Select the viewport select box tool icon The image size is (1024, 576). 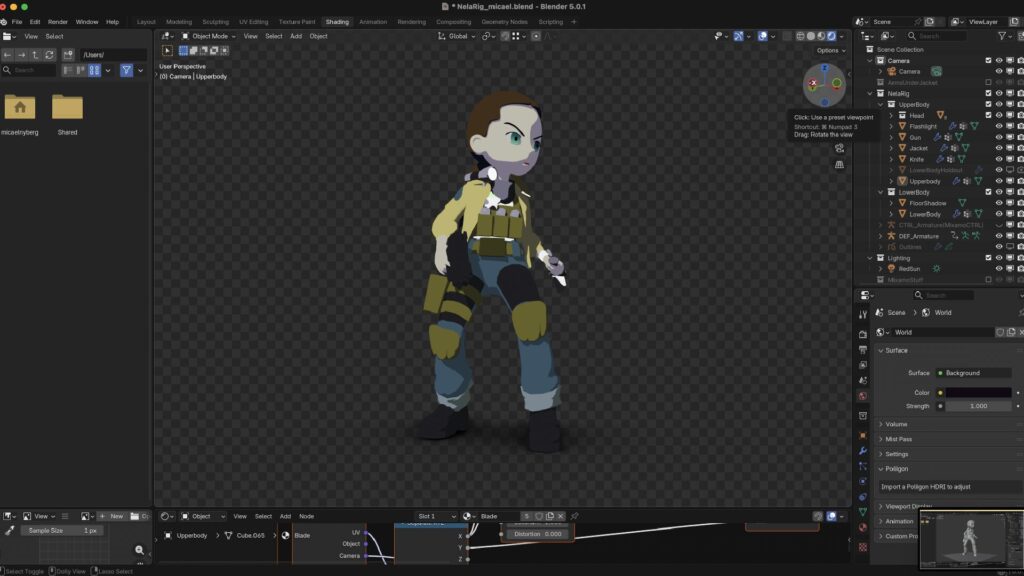coord(167,50)
